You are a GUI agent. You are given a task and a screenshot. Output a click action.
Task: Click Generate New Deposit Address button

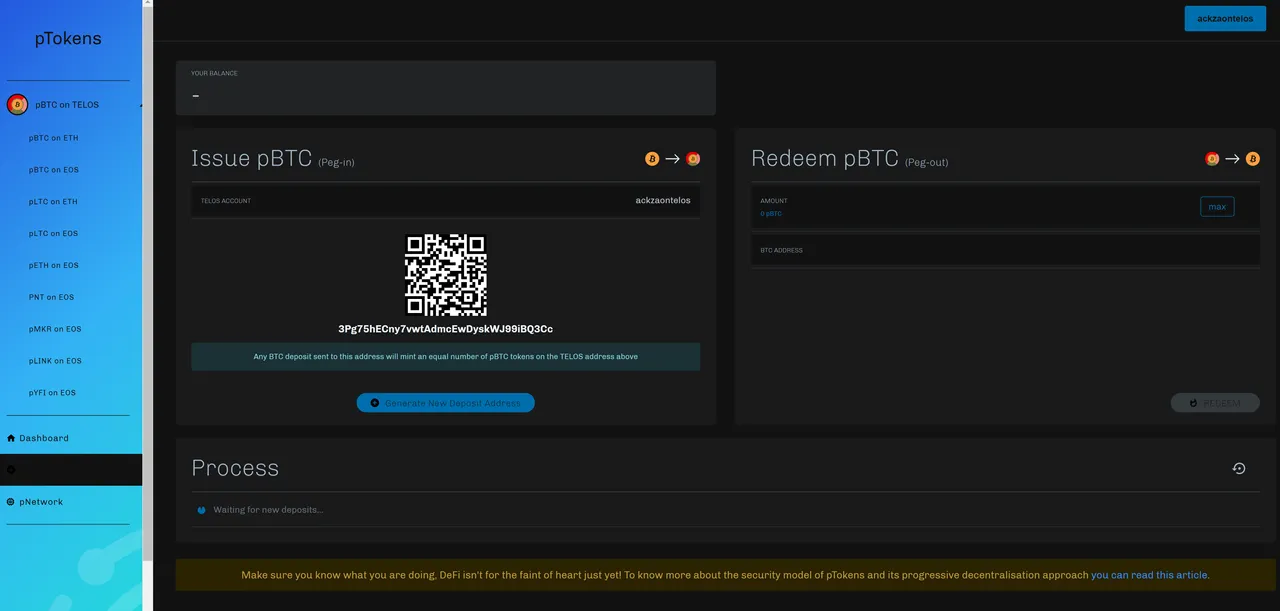[x=446, y=403]
